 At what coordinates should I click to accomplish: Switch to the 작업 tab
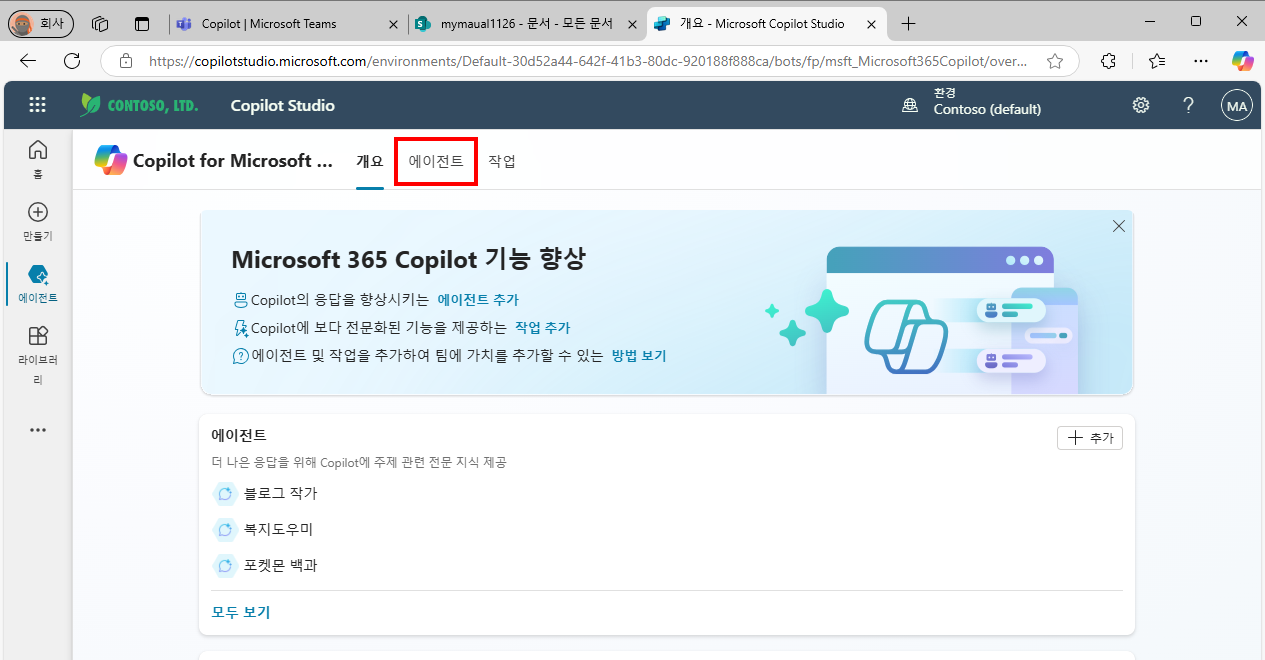tap(502, 161)
